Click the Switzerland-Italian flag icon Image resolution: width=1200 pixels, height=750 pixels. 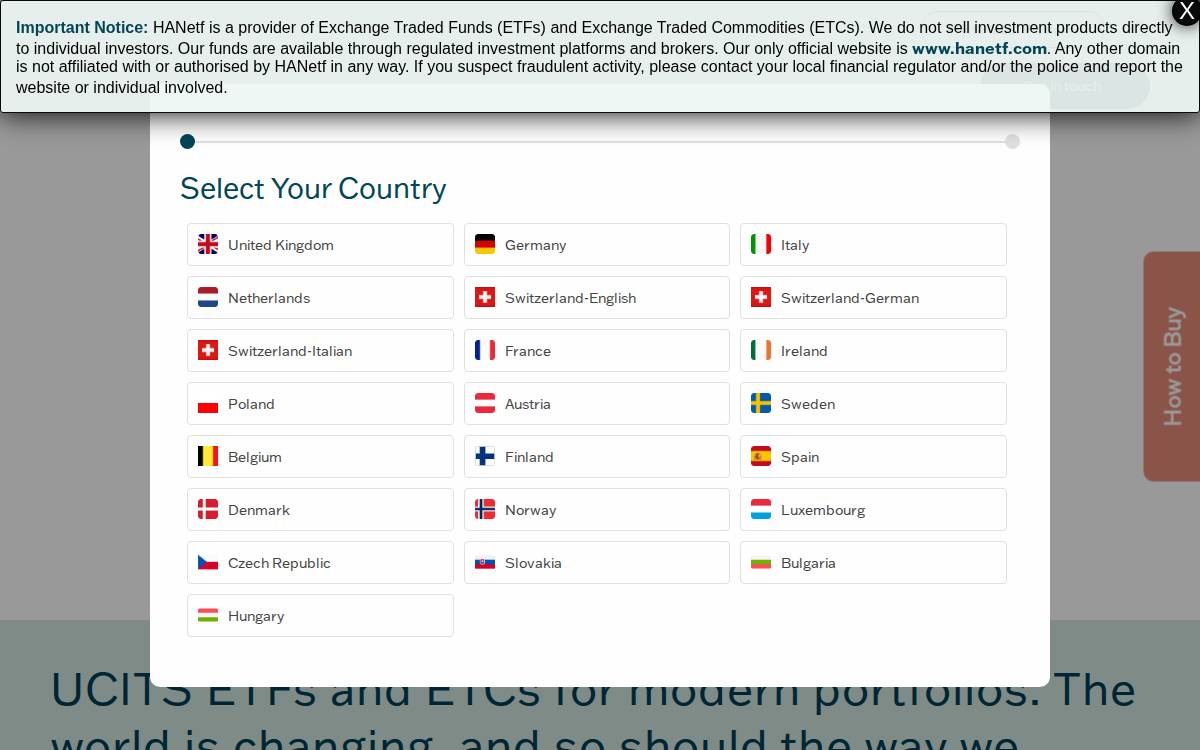tap(208, 350)
